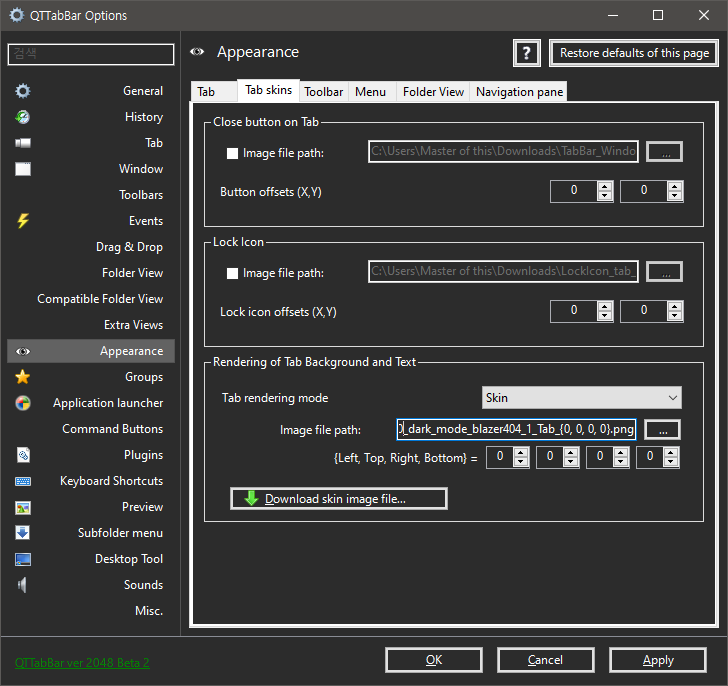Click the Preview picture icon
This screenshot has width=728, height=686.
click(23, 507)
